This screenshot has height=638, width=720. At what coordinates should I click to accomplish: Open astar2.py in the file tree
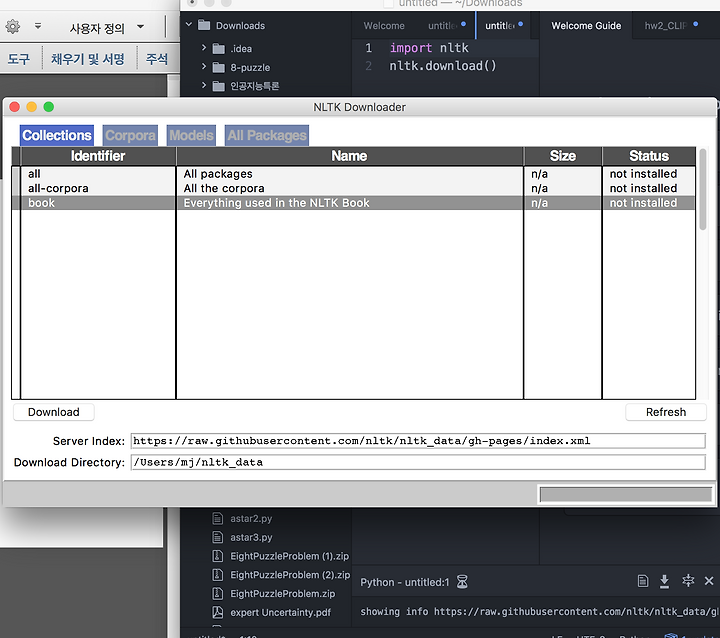coord(251,519)
